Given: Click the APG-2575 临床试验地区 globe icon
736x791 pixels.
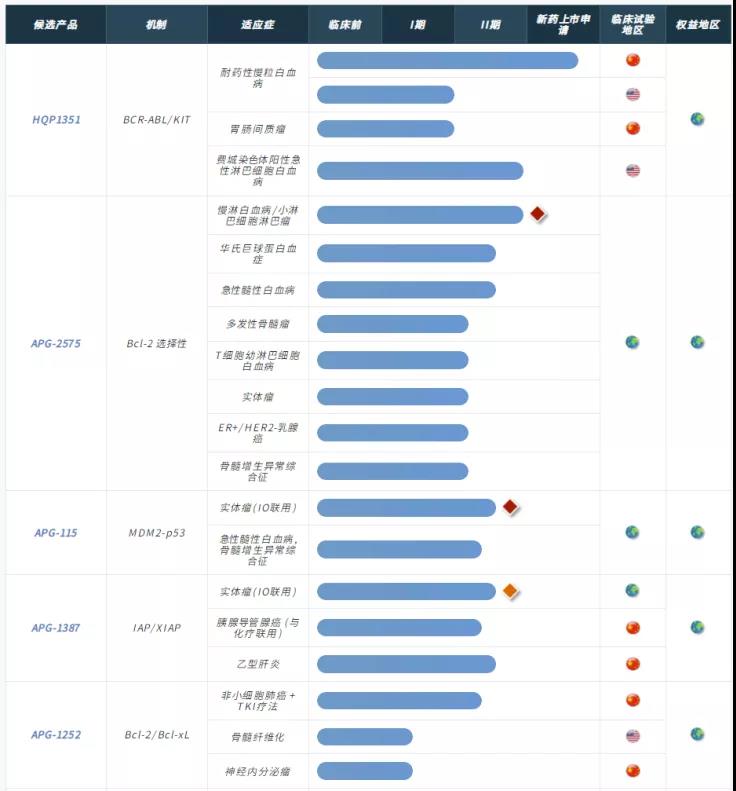Looking at the screenshot, I should (x=632, y=342).
